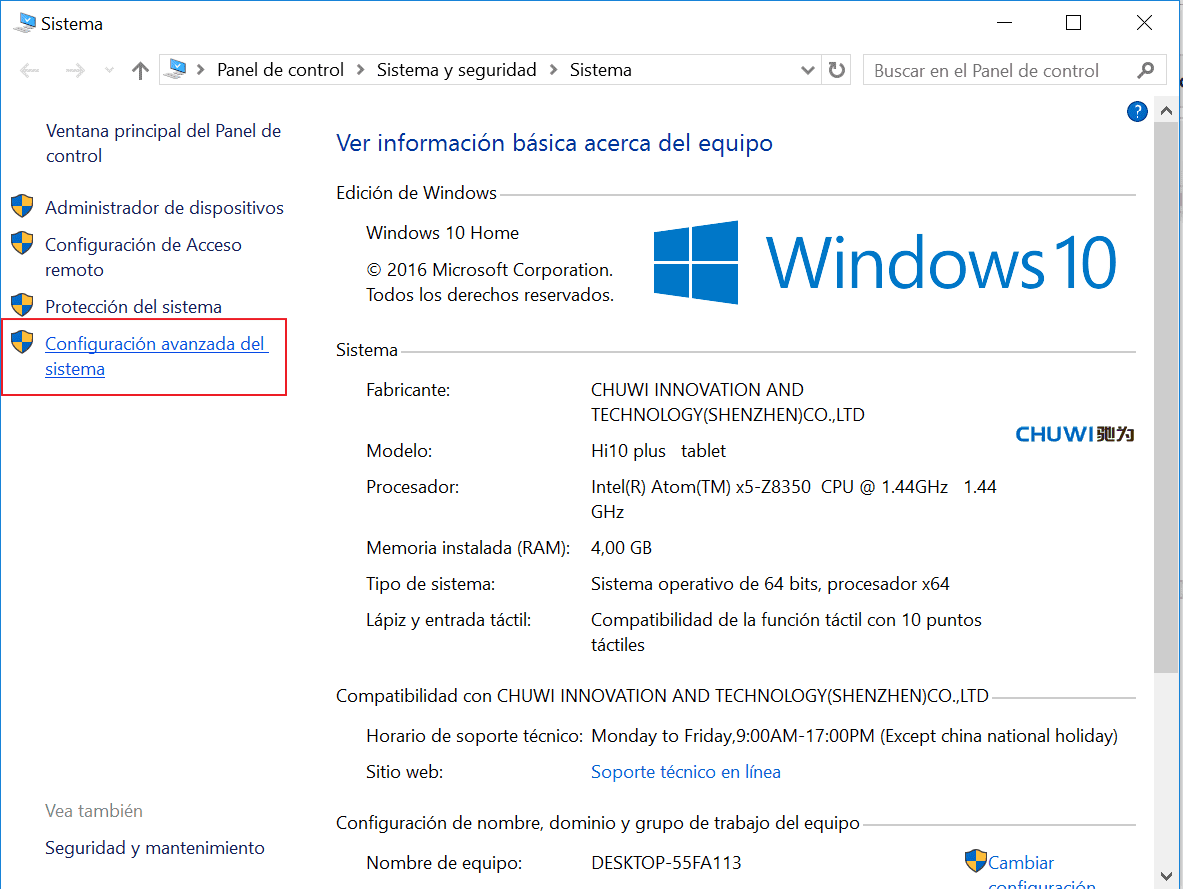This screenshot has width=1183, height=889.
Task: Open Sistema y seguridad breadcrumb
Action: click(x=456, y=70)
